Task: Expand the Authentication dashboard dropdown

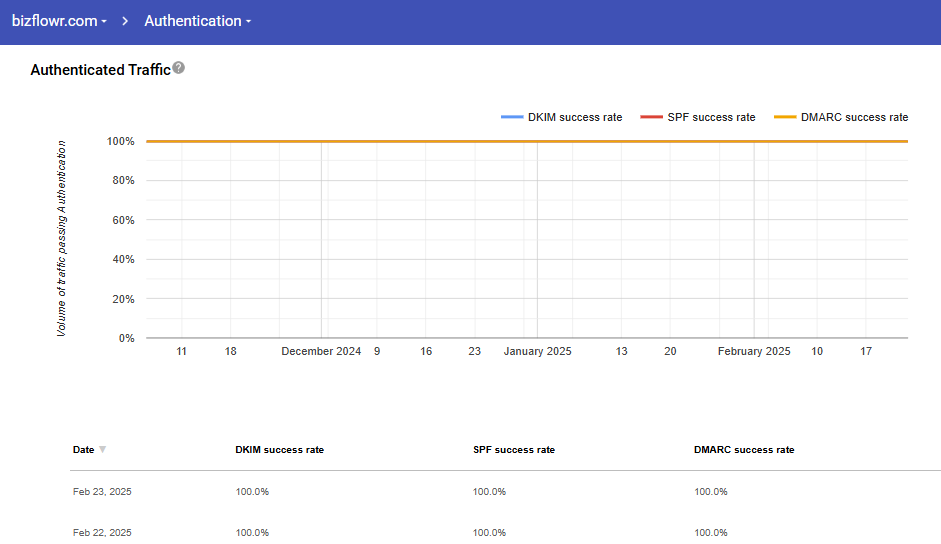Action: pos(197,21)
